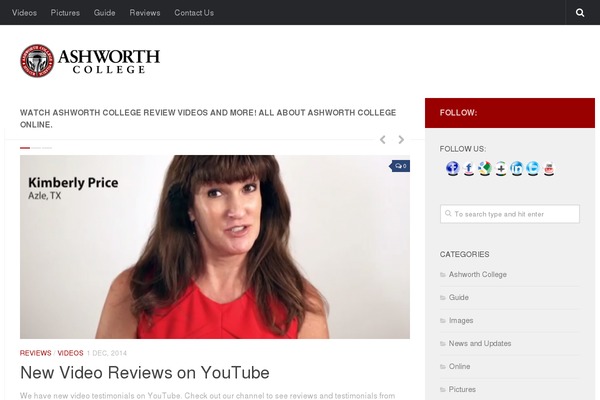Open the Contact Us menu item
The height and width of the screenshot is (400, 600).
(x=194, y=13)
